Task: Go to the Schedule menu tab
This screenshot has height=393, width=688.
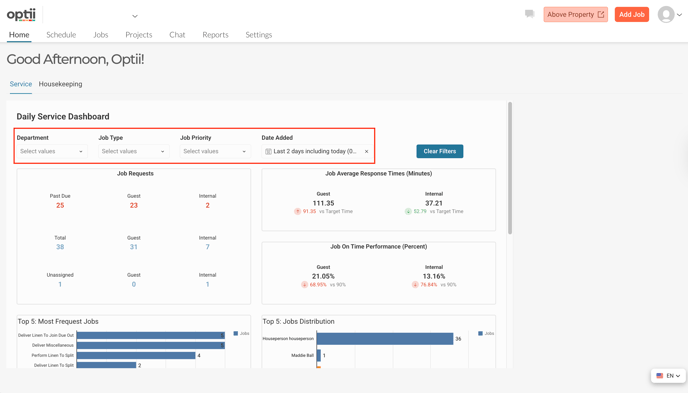Action: (x=61, y=35)
